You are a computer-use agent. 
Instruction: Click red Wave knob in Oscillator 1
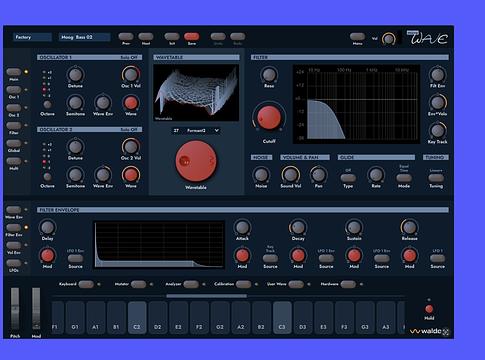(x=131, y=103)
